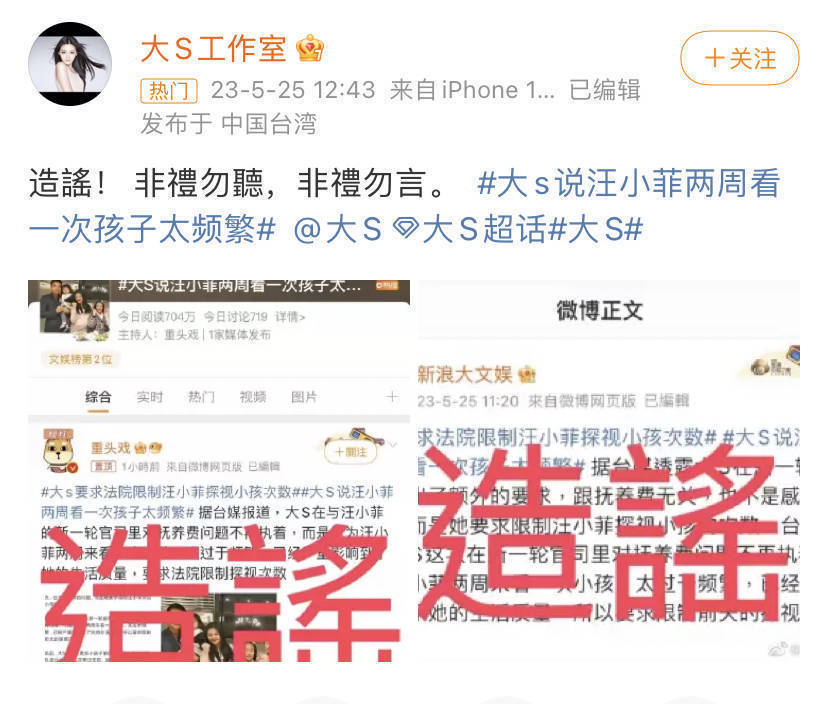Click the plus icon beside 图片 tab
Screen dimensions: 828x704
pyautogui.click(x=392, y=397)
